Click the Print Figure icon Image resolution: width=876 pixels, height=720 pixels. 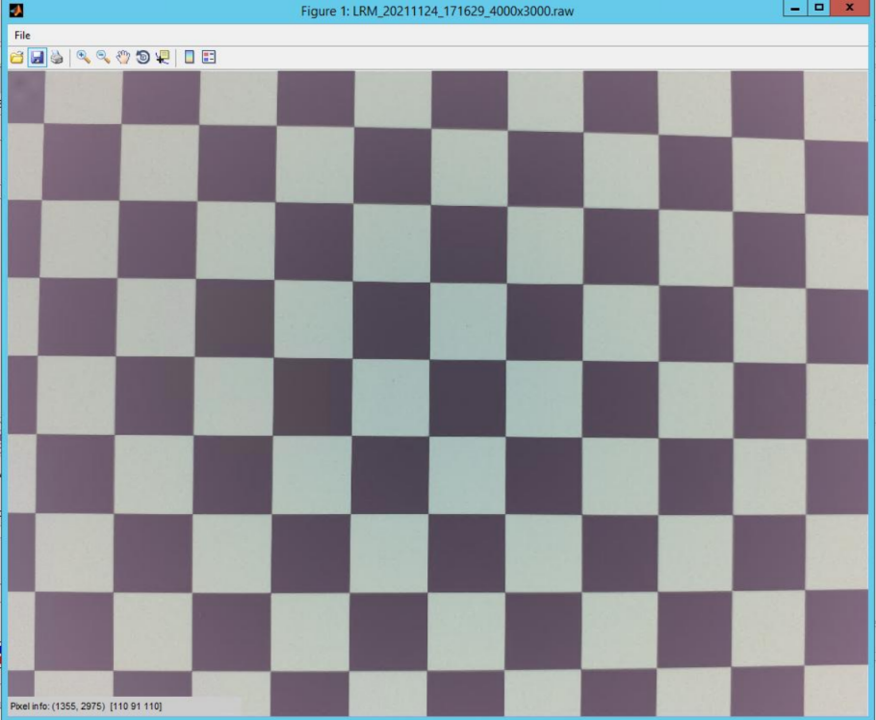56,57
